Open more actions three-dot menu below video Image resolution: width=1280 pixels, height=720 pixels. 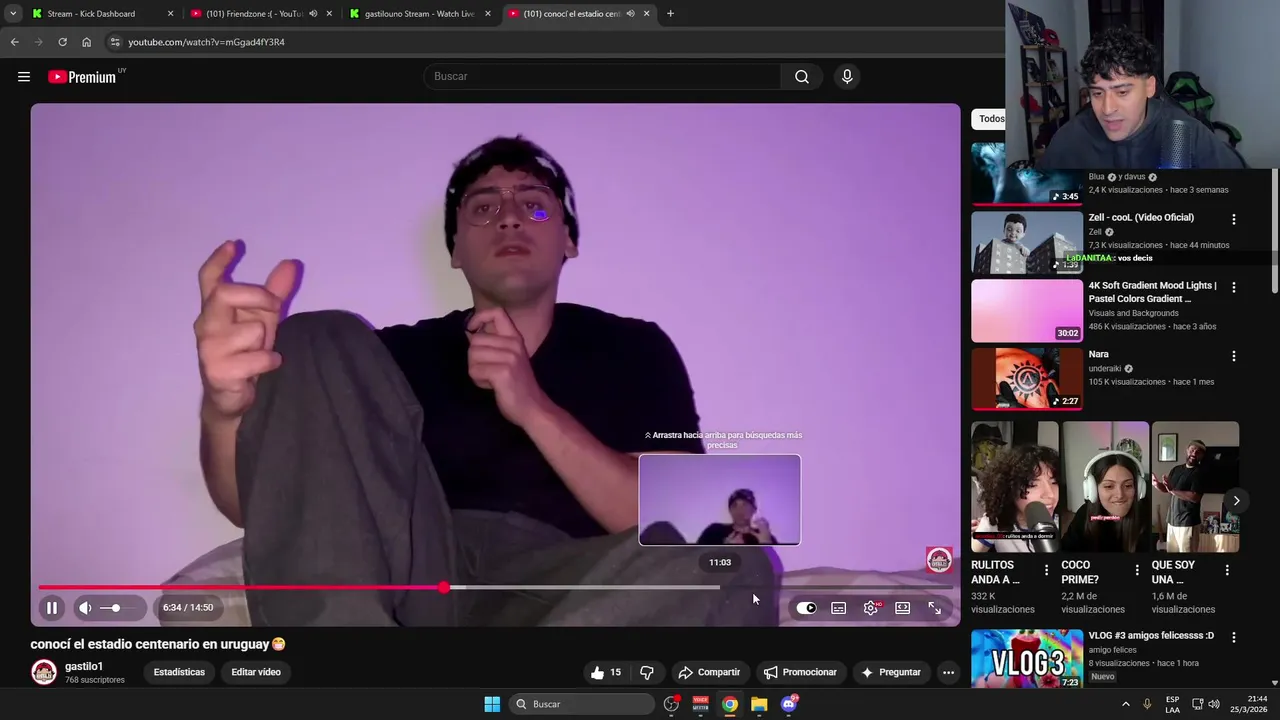coord(948,672)
